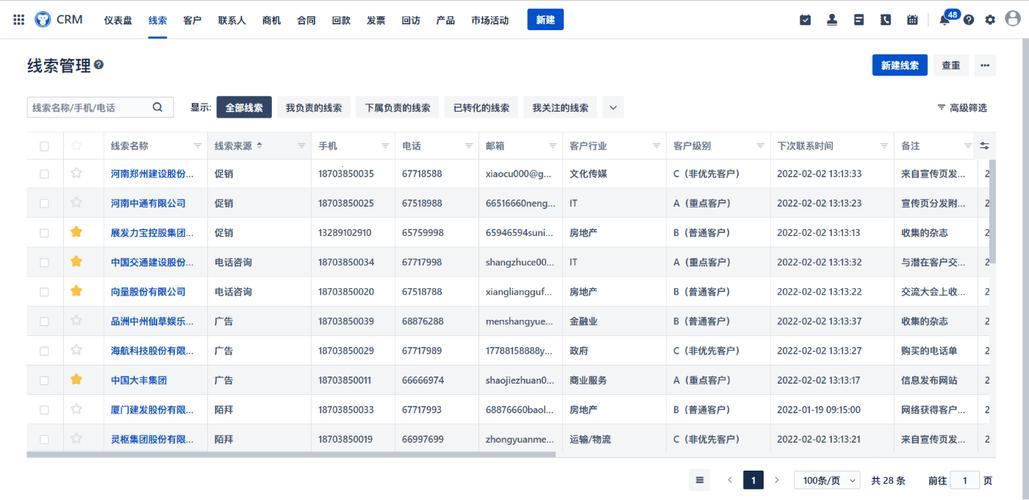Open 品洲中州仙草娱乐 lead link

tap(152, 321)
